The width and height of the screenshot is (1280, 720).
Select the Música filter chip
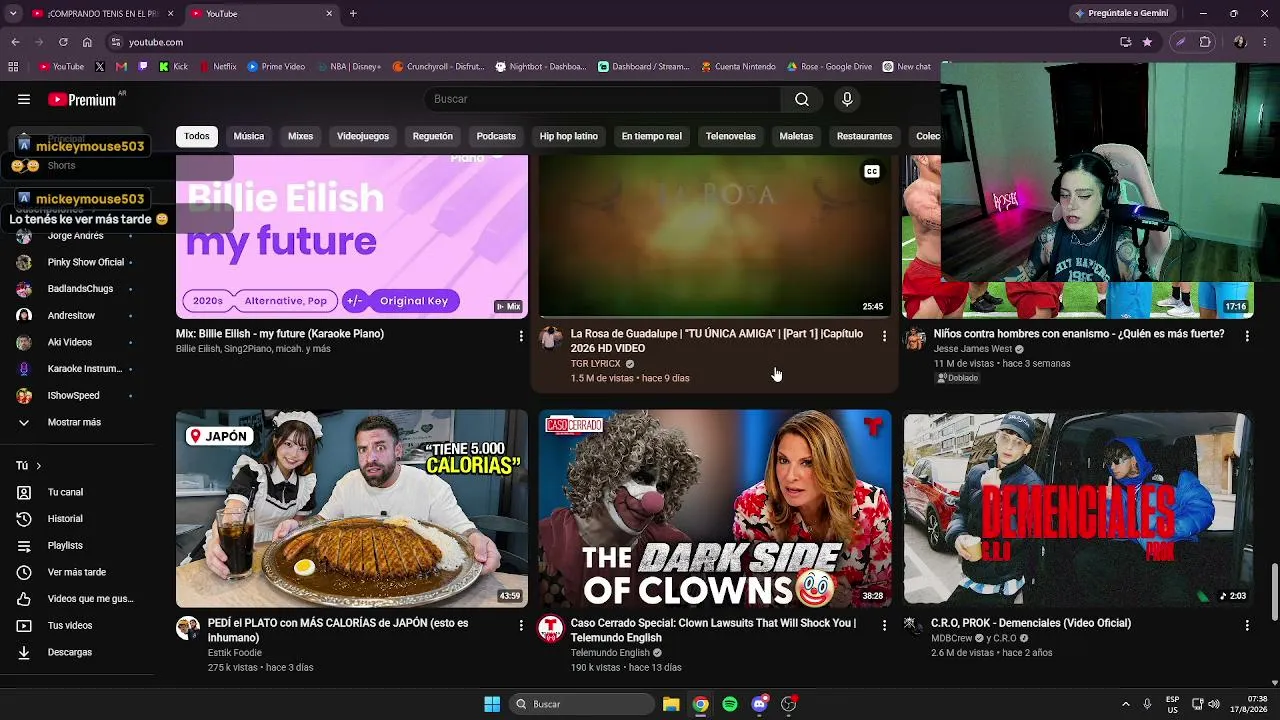249,136
